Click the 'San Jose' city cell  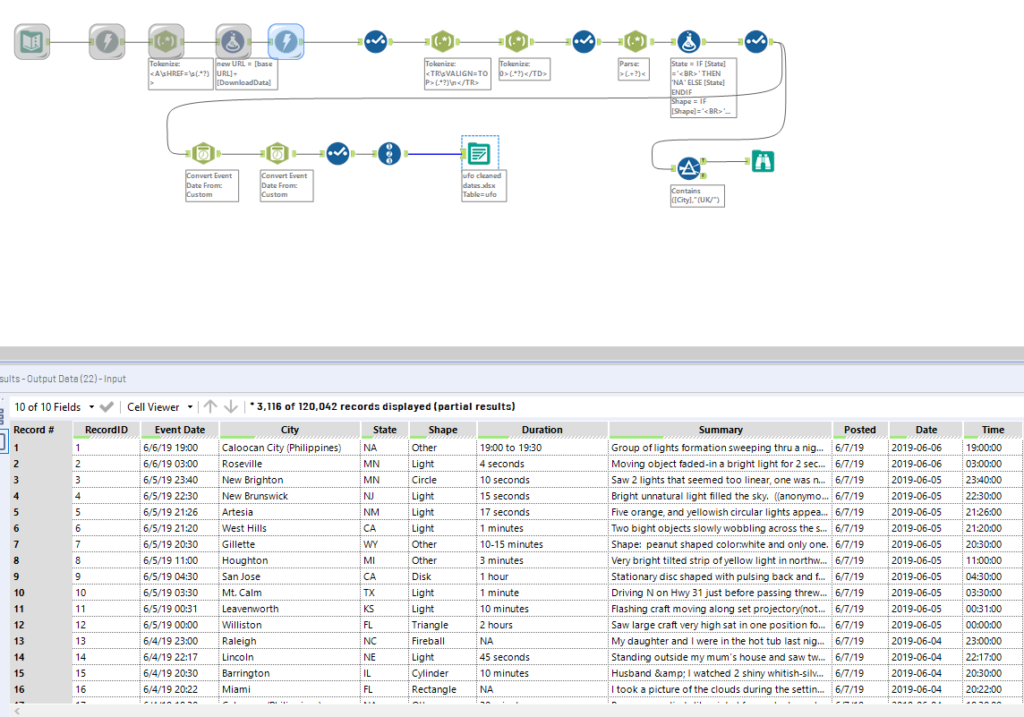coord(290,577)
